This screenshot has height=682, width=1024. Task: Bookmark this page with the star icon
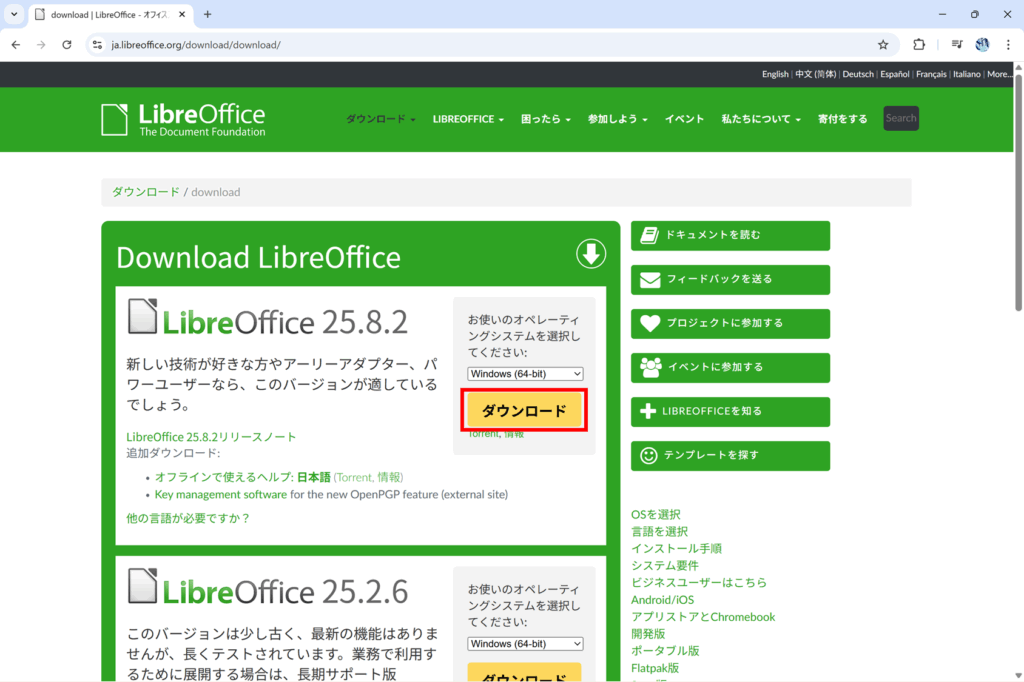pos(883,45)
